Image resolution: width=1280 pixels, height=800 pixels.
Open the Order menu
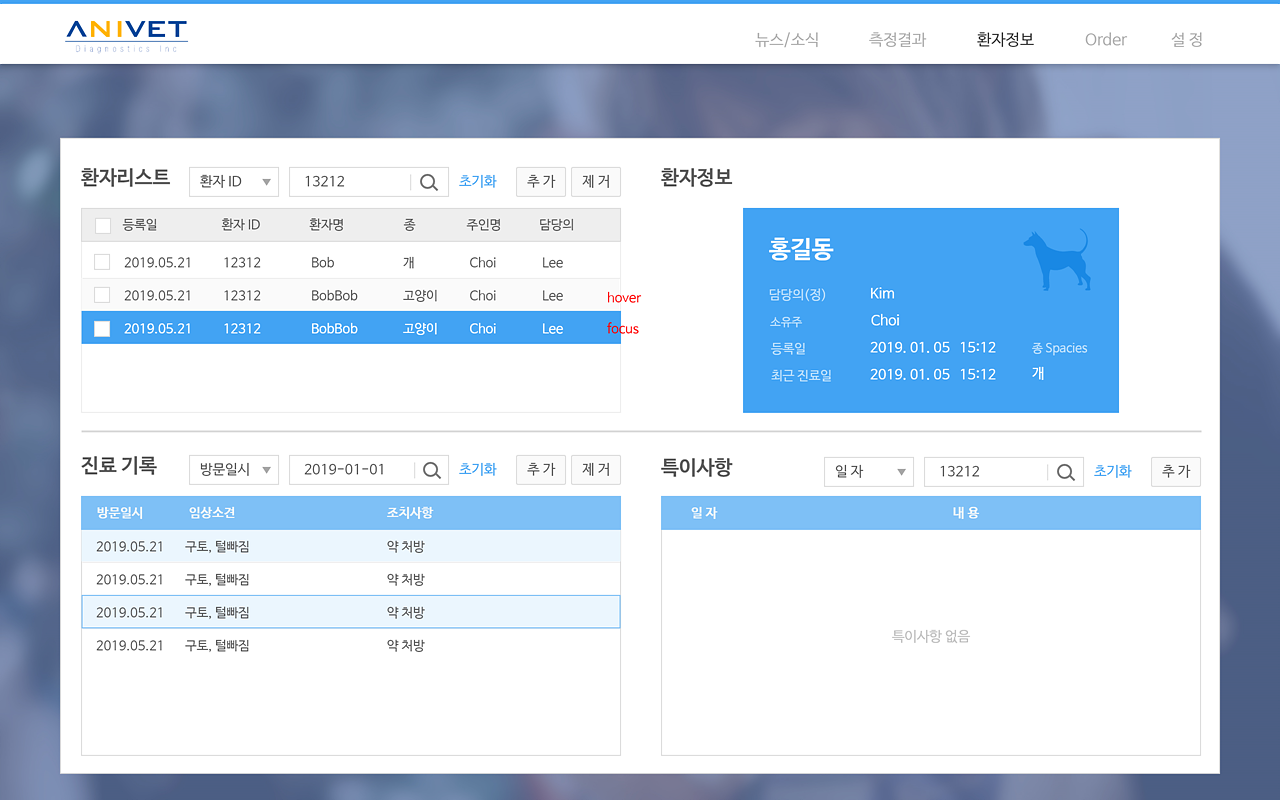pyautogui.click(x=1105, y=40)
